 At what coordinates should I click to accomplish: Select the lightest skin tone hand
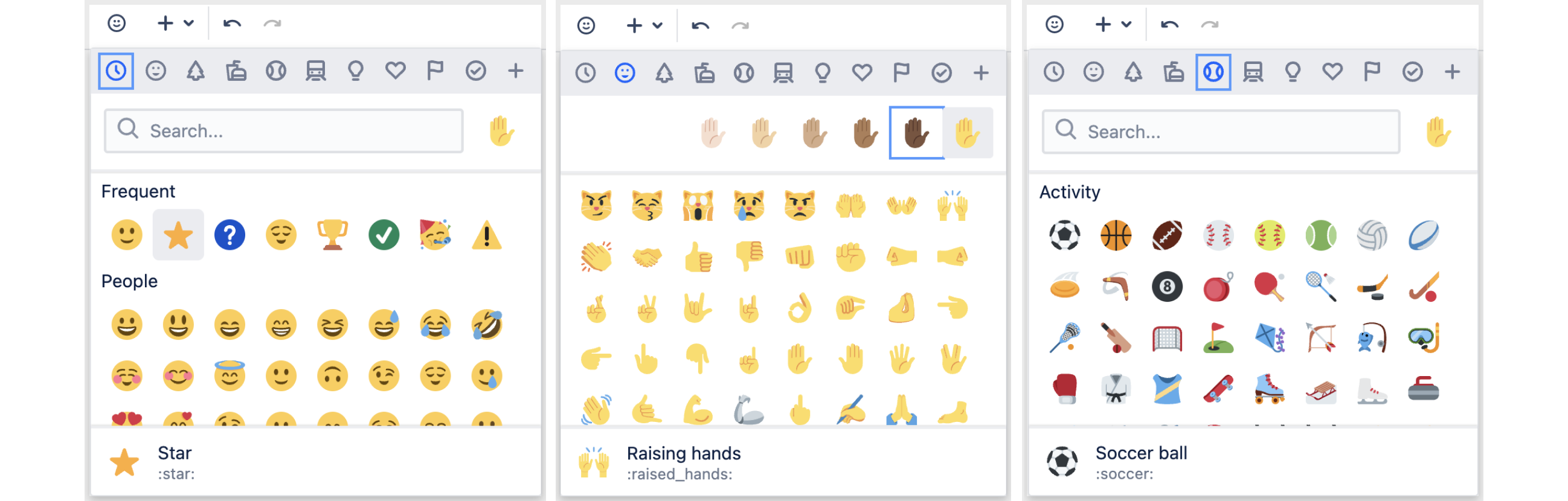(712, 133)
